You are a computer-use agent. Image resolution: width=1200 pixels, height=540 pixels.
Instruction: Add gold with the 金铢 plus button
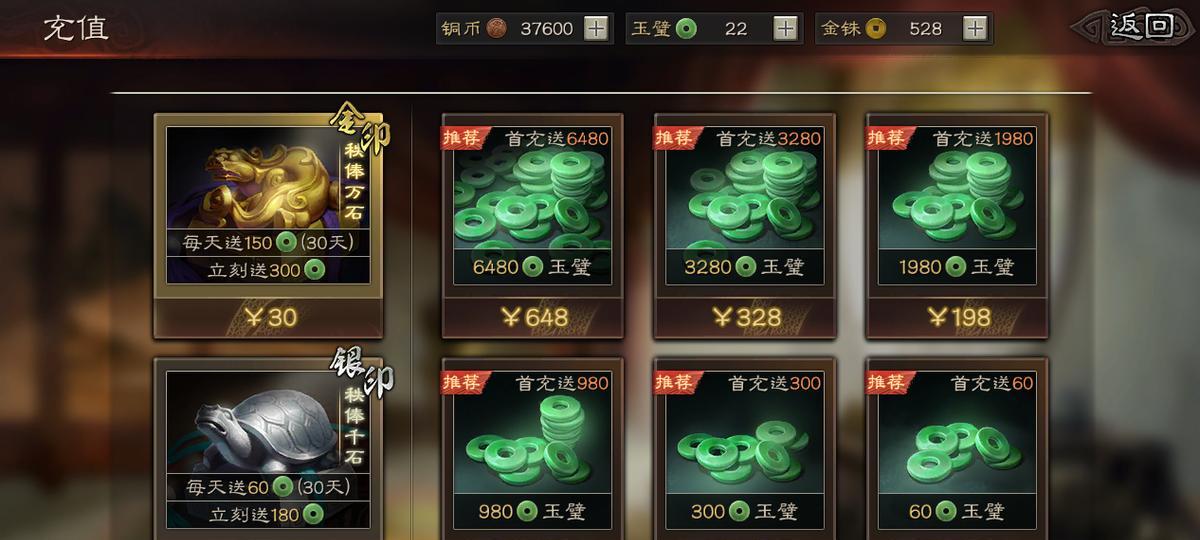click(x=975, y=28)
